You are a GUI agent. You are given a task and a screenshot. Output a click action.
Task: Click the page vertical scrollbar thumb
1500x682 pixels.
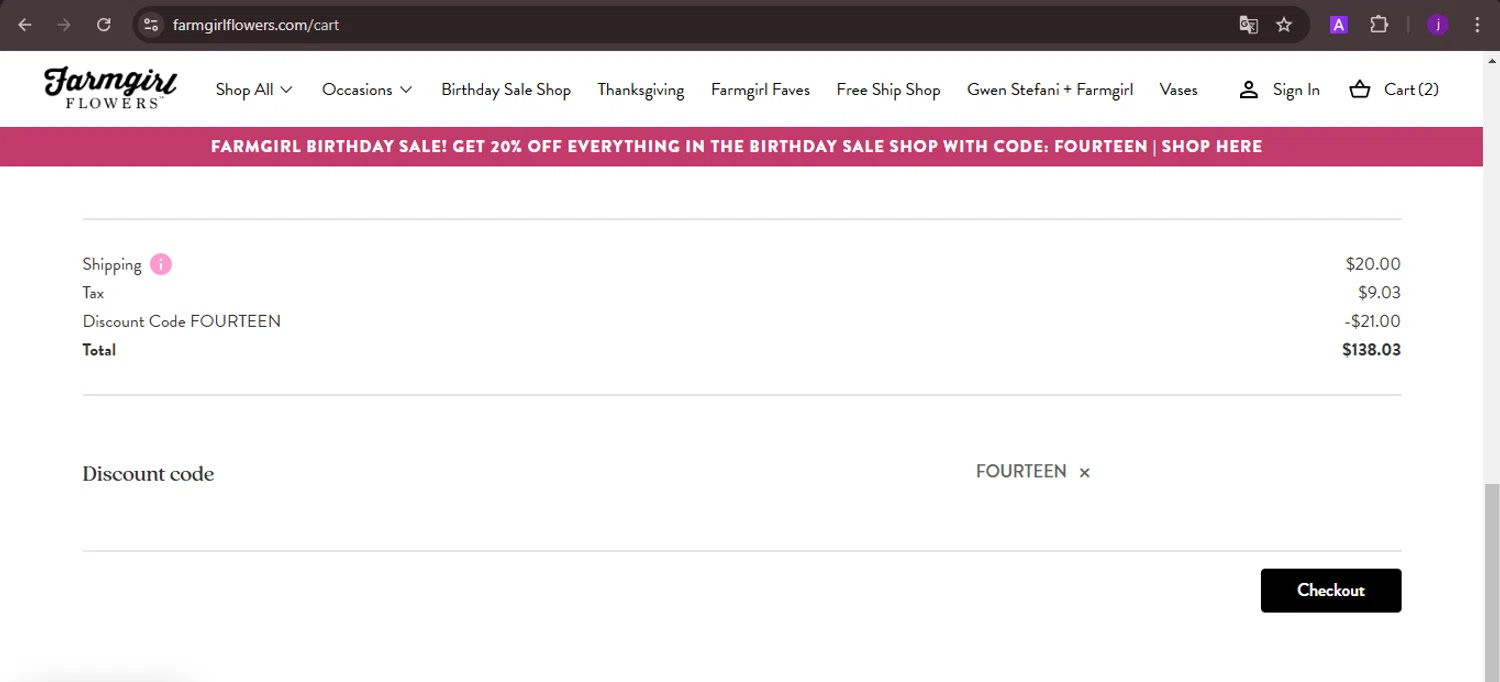tap(1491, 580)
